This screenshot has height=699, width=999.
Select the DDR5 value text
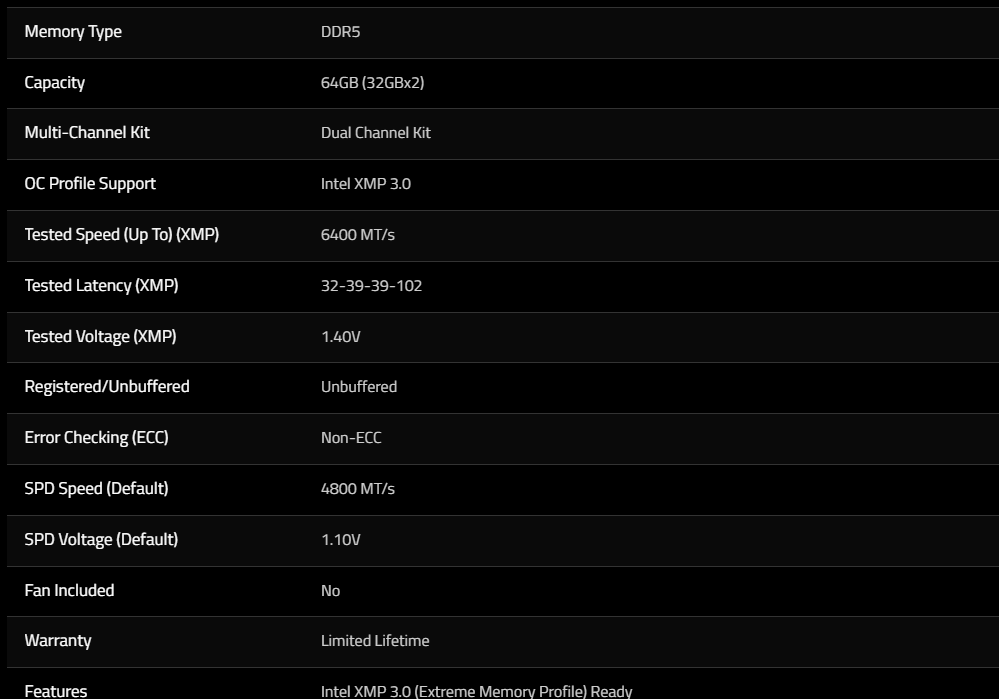pos(340,32)
